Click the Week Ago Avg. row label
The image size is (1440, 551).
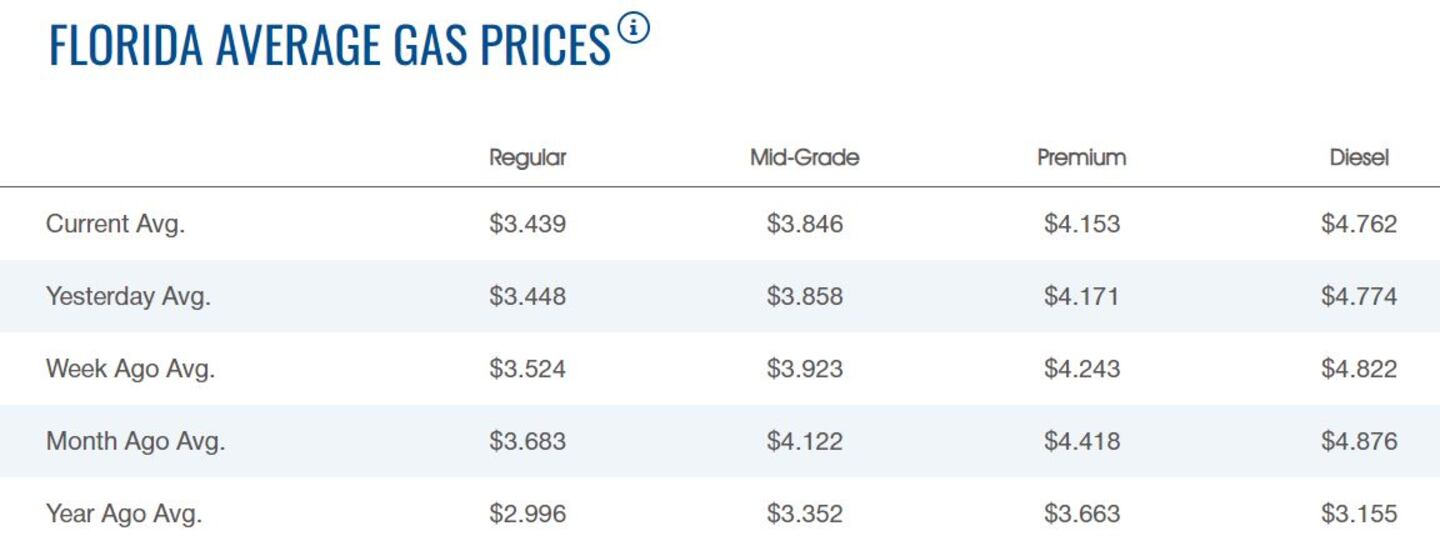tap(131, 369)
